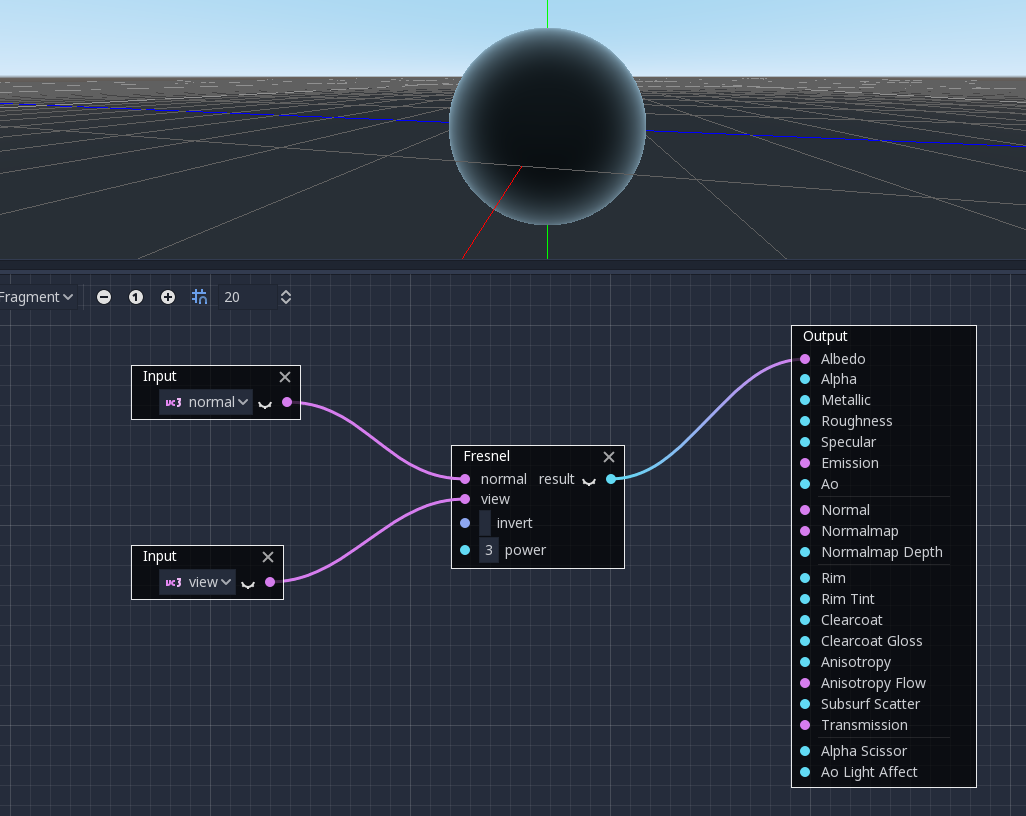This screenshot has height=816, width=1026.
Task: Click the snap distance field showing 20
Action: click(x=245, y=297)
